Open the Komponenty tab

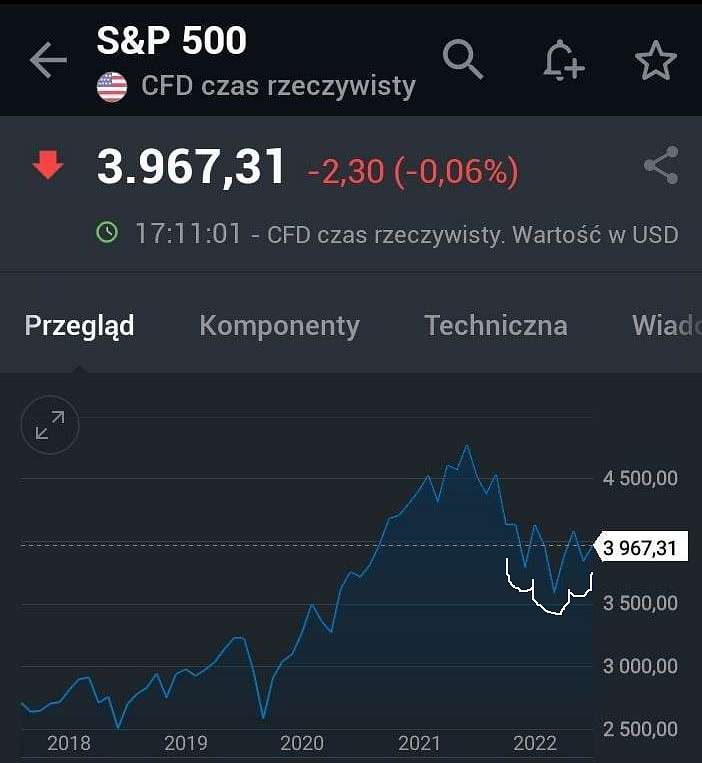coord(279,326)
